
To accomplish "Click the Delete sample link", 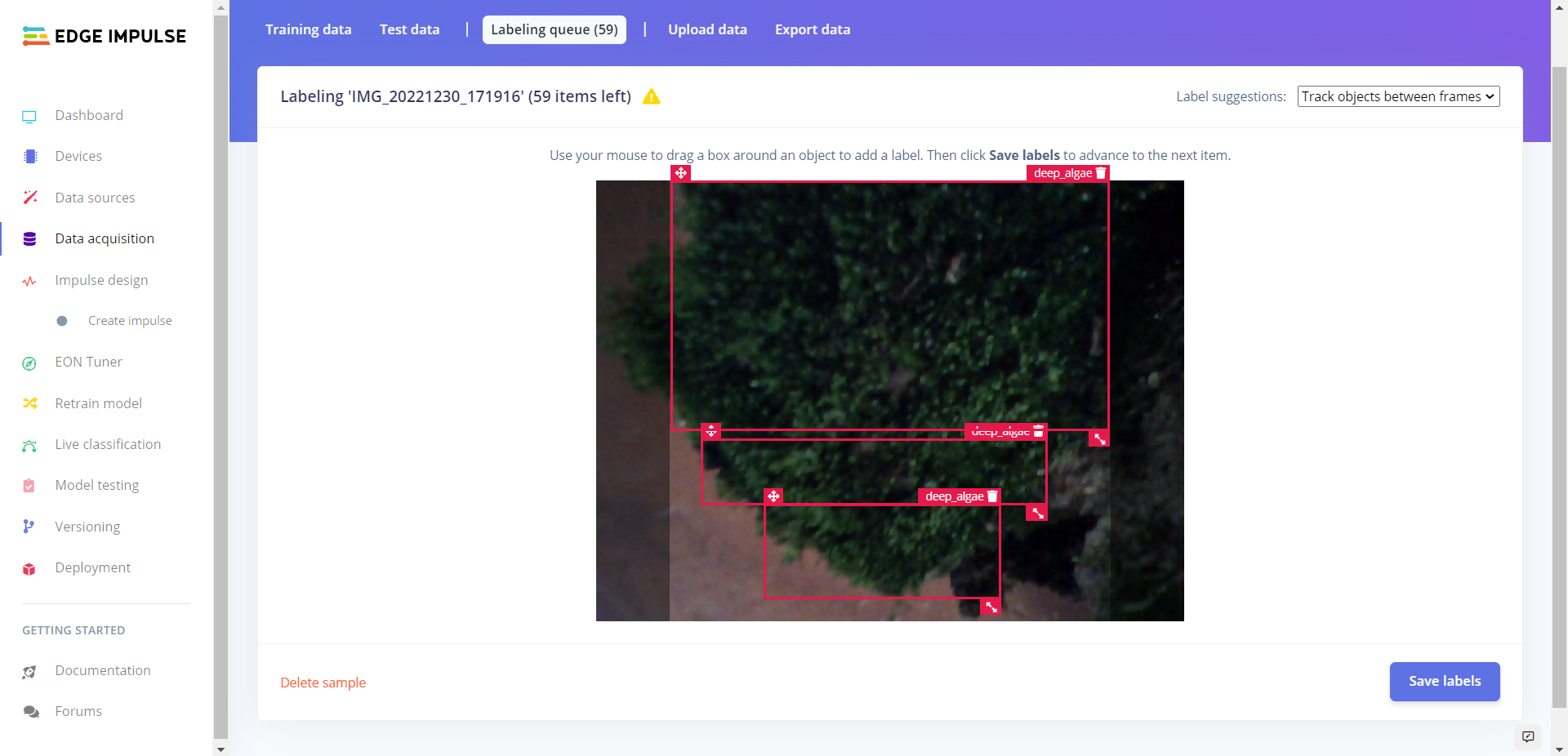I will (323, 683).
